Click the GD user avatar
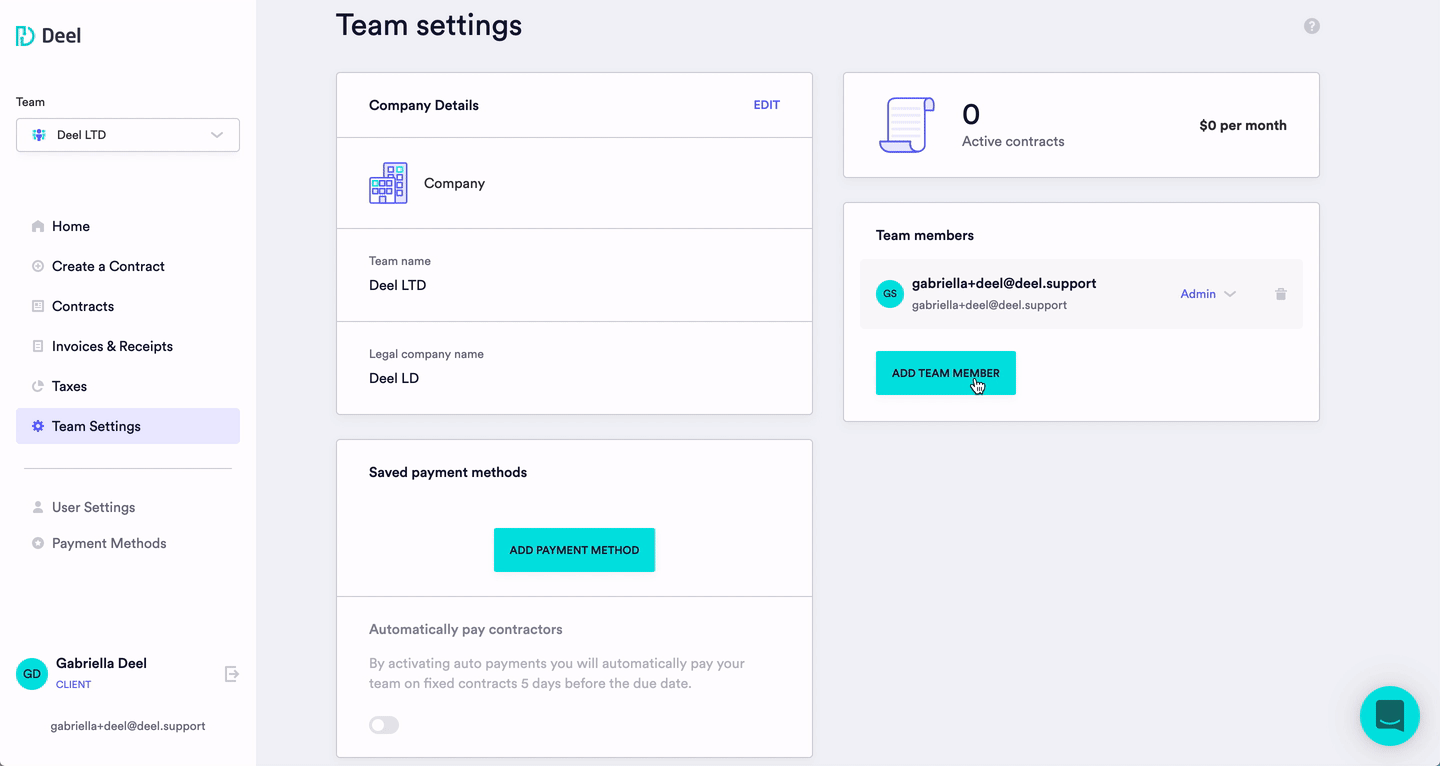This screenshot has height=766, width=1440. [32, 674]
